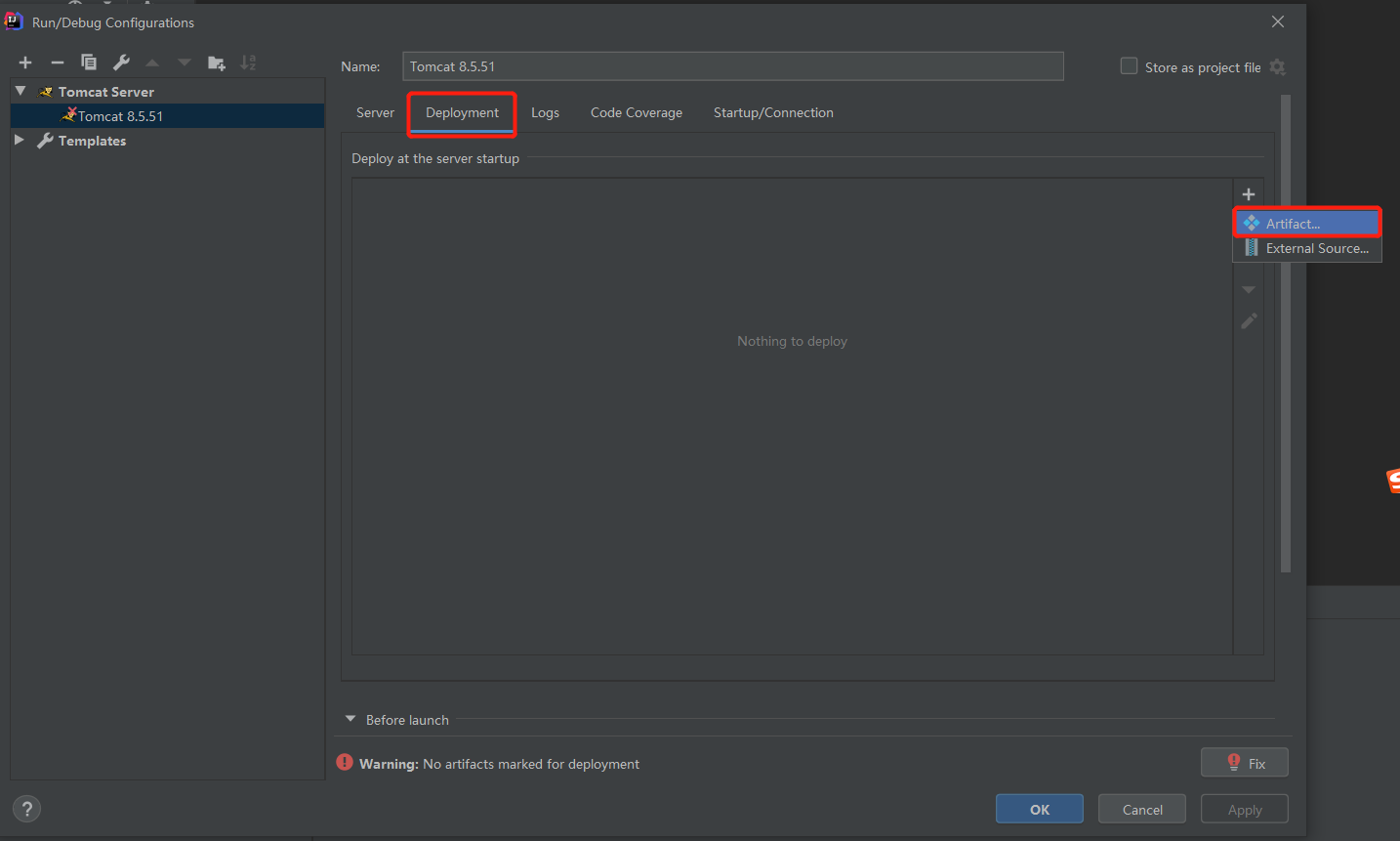Sort configurations alphabetically icon
Viewport: 1400px width, 841px height.
249,63
